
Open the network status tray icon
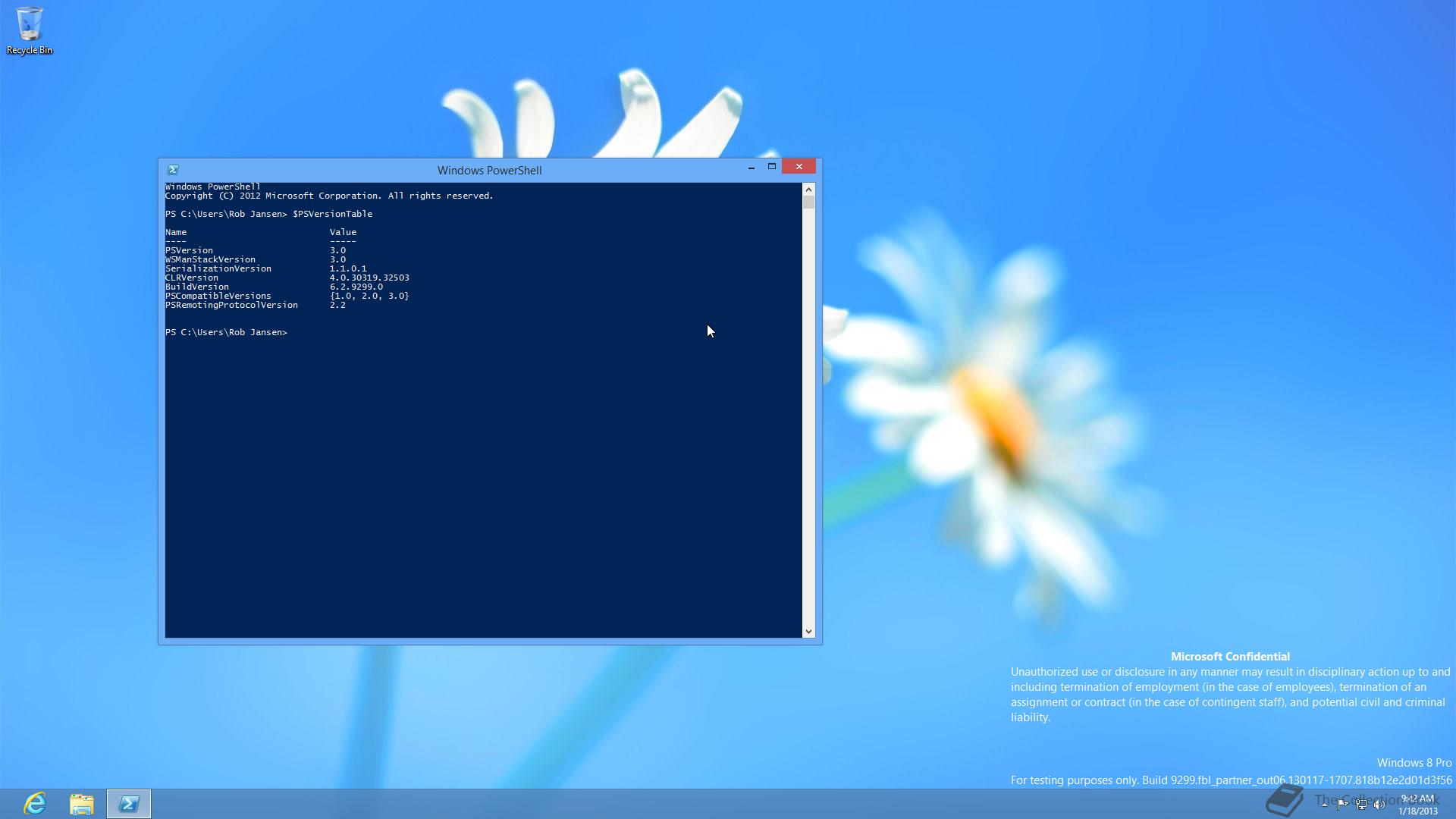click(1361, 805)
